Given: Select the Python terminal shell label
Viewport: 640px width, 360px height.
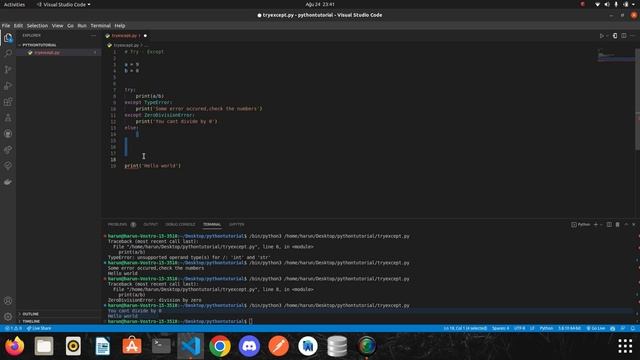Looking at the screenshot, I should pyautogui.click(x=581, y=224).
